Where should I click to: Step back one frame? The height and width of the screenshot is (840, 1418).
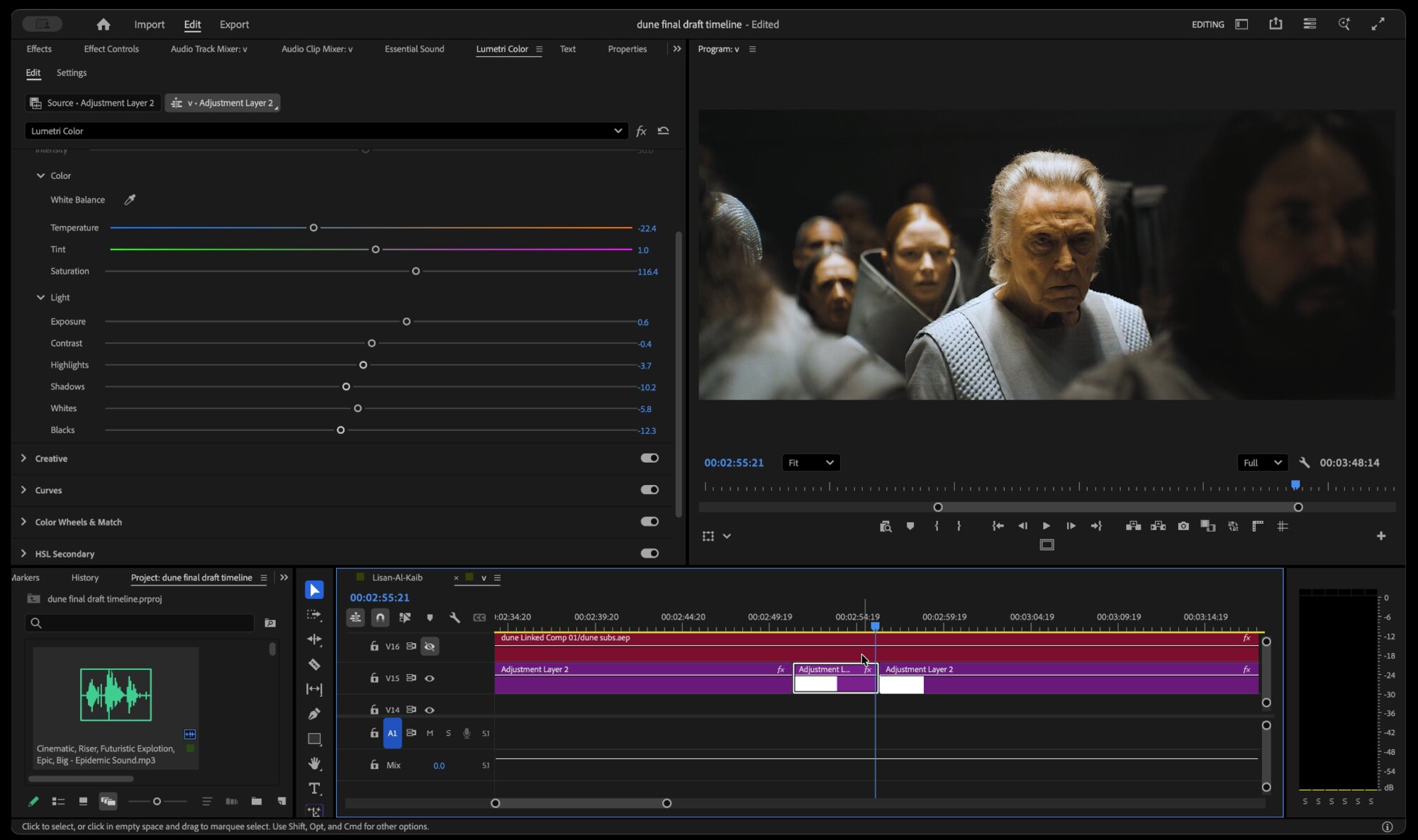pos(1022,526)
